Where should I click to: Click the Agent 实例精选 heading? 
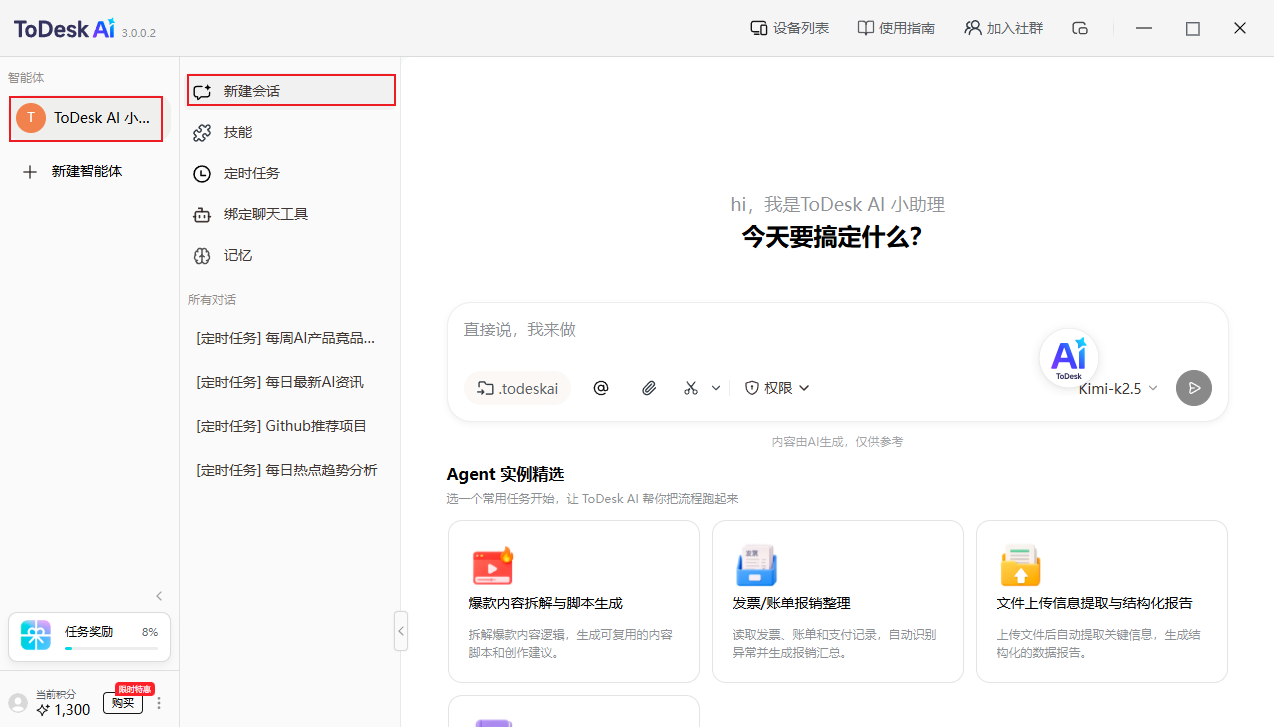point(505,474)
